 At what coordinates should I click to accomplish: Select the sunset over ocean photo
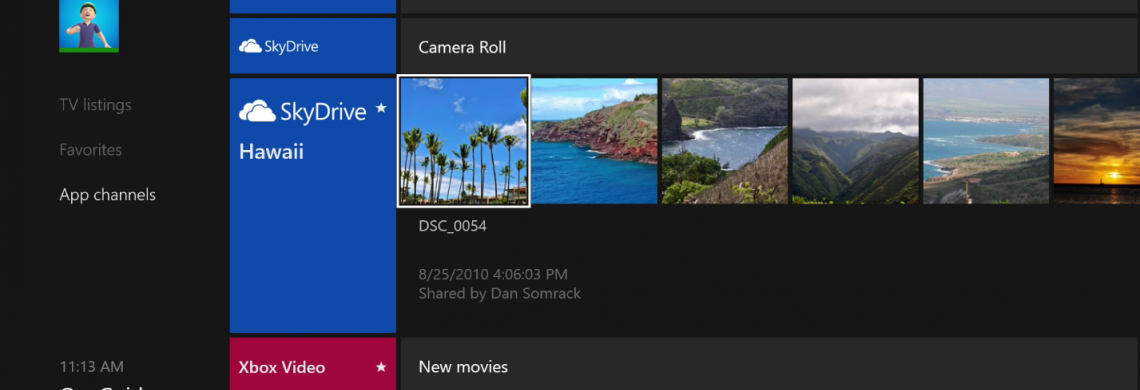tap(1096, 141)
